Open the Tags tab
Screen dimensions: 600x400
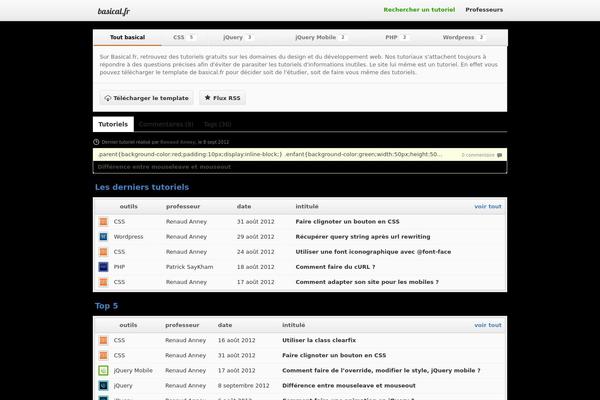click(217, 124)
